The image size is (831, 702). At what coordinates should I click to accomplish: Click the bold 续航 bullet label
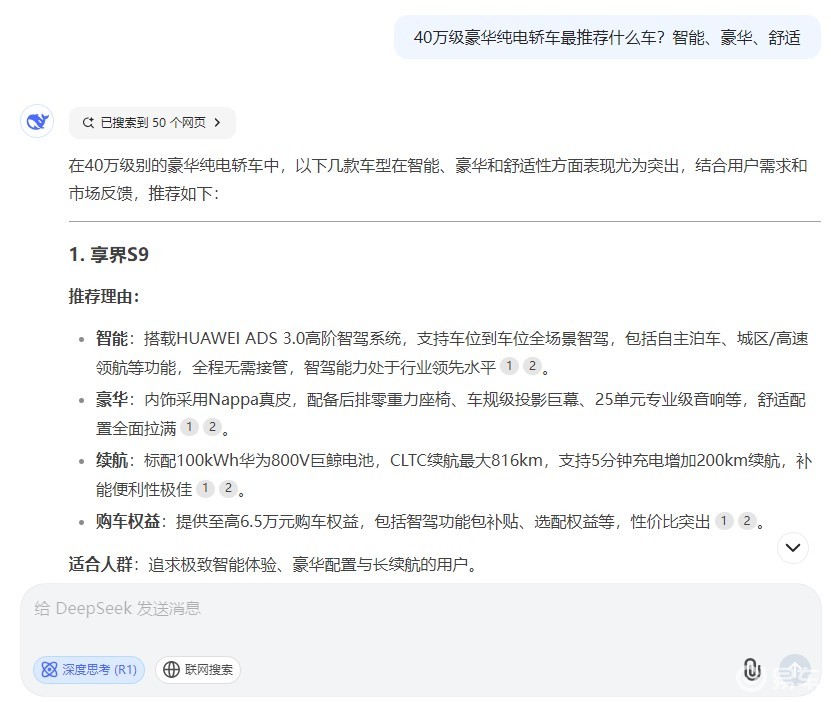[112, 460]
